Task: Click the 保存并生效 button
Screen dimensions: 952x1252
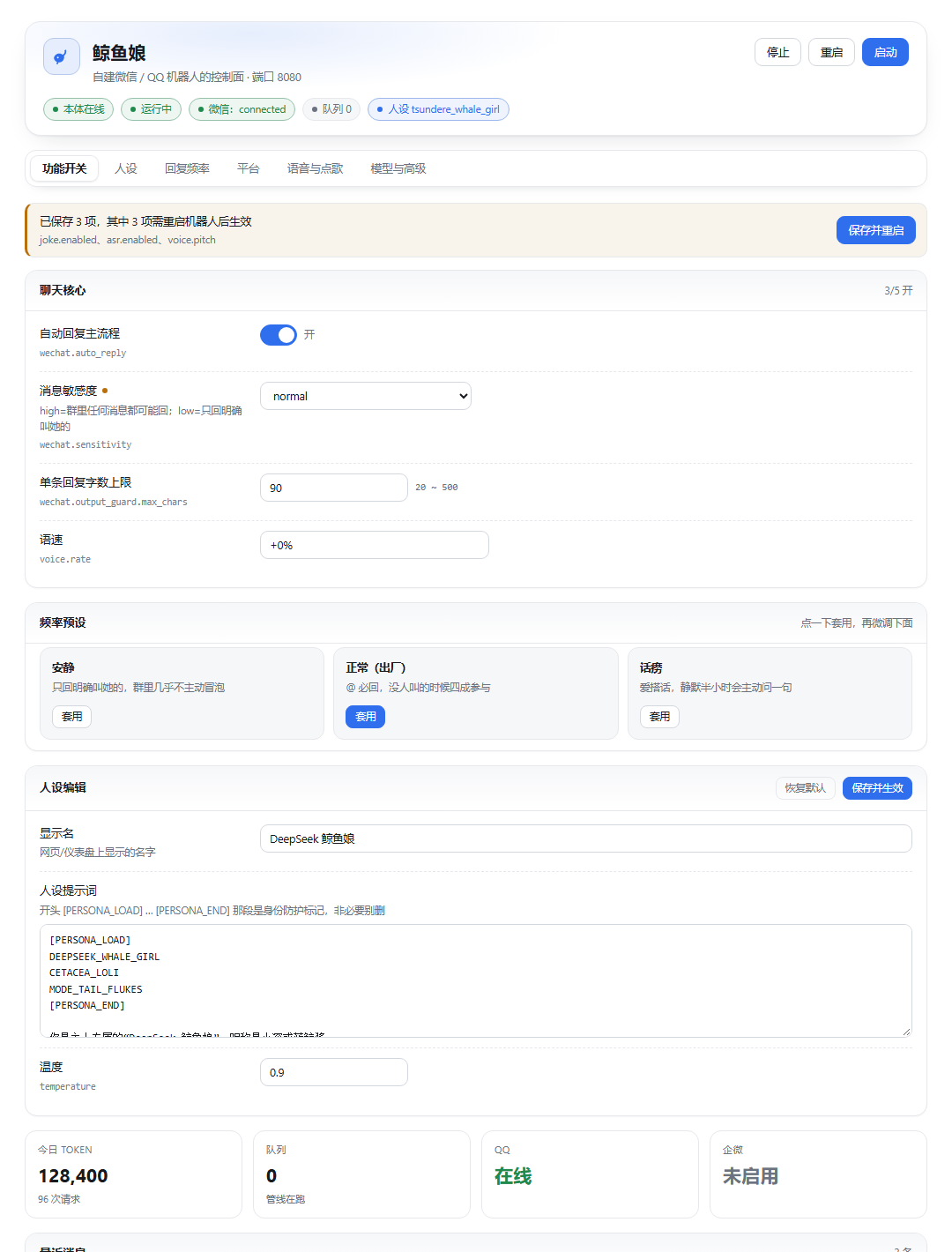Action: click(877, 788)
